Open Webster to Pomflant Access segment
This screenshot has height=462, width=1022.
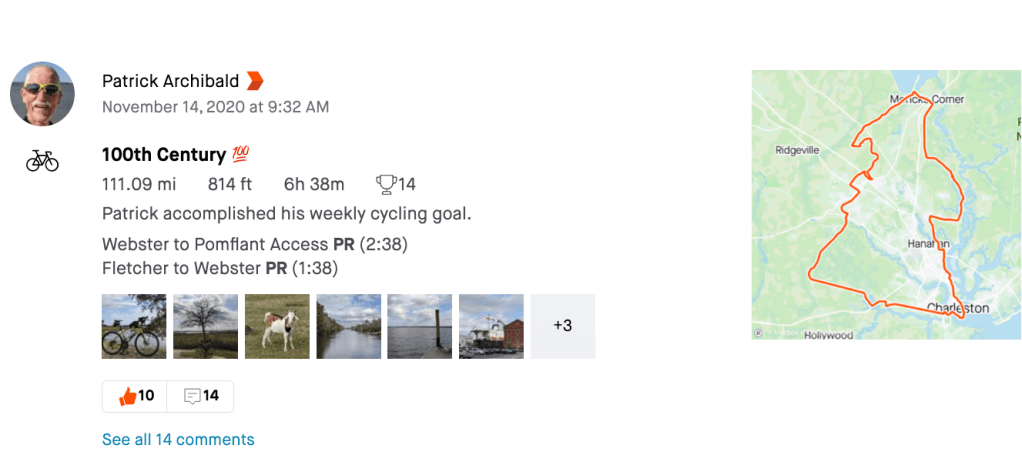click(215, 244)
